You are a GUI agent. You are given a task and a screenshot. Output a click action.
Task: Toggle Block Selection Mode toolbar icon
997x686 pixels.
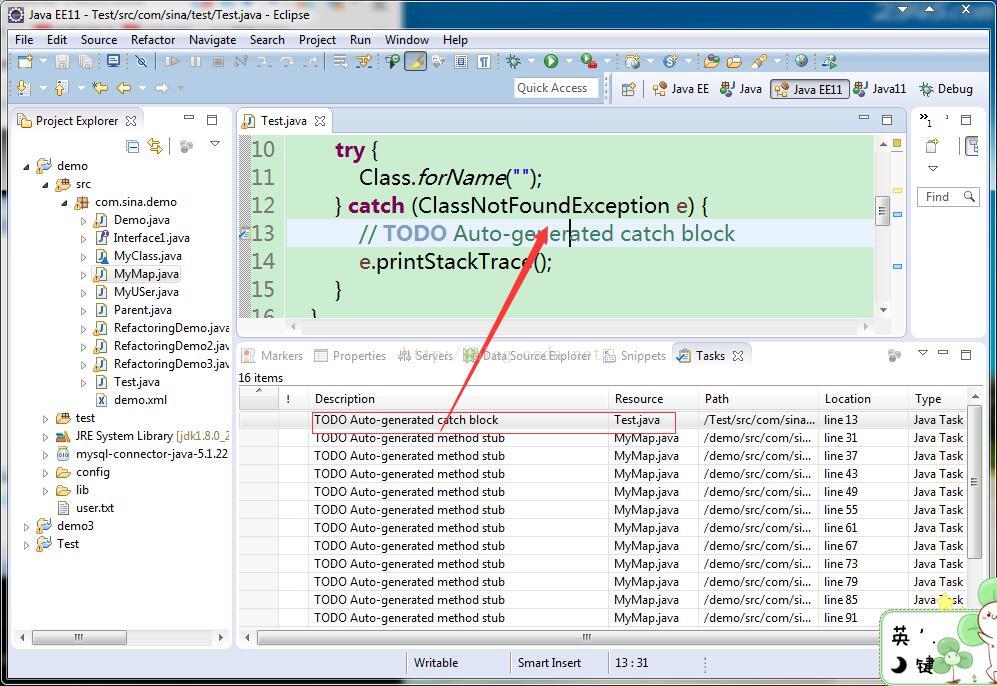click(x=461, y=62)
